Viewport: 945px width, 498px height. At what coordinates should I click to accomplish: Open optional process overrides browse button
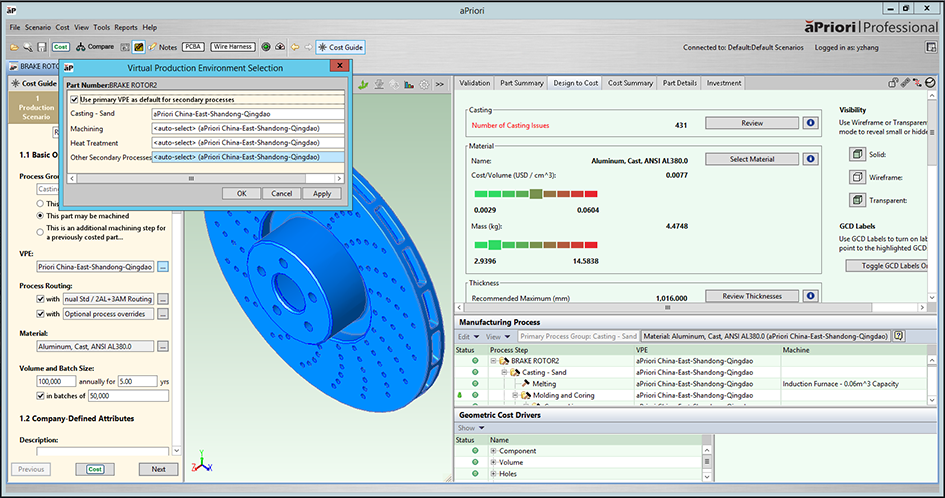(x=163, y=314)
